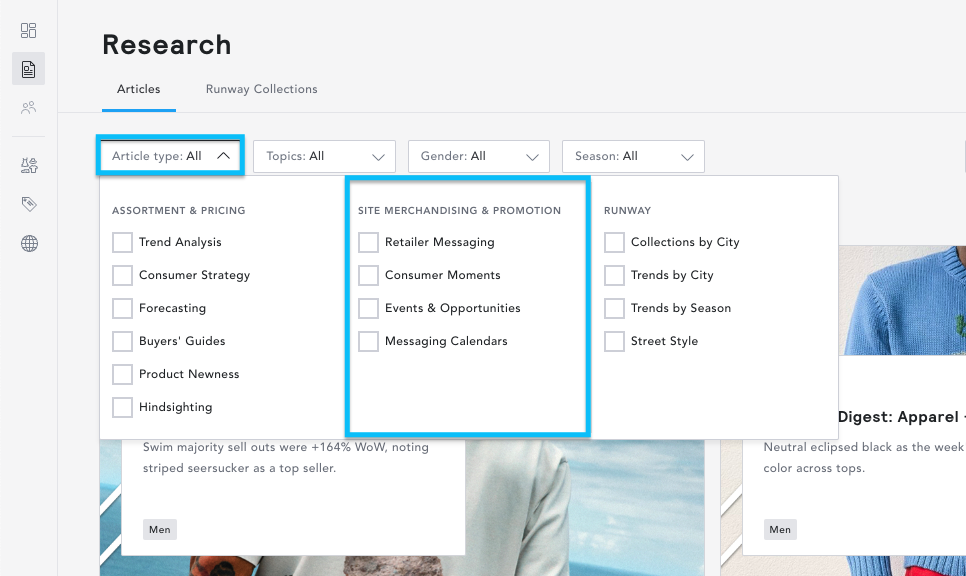Viewport: 966px width, 576px height.
Task: Open the people icon in sidebar
Action: pyautogui.click(x=29, y=107)
